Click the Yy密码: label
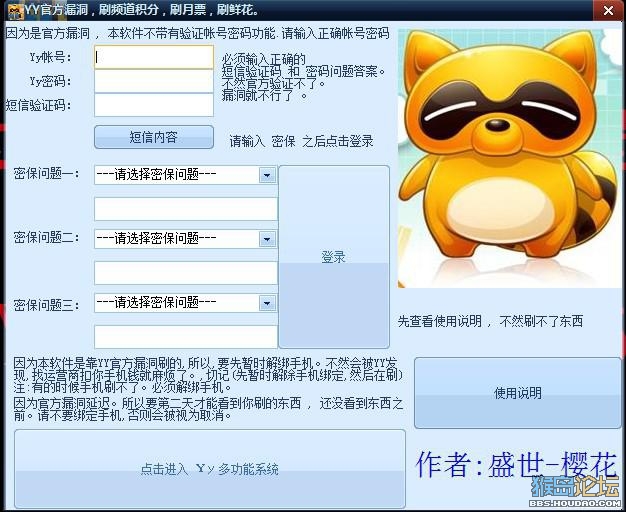 50,81
